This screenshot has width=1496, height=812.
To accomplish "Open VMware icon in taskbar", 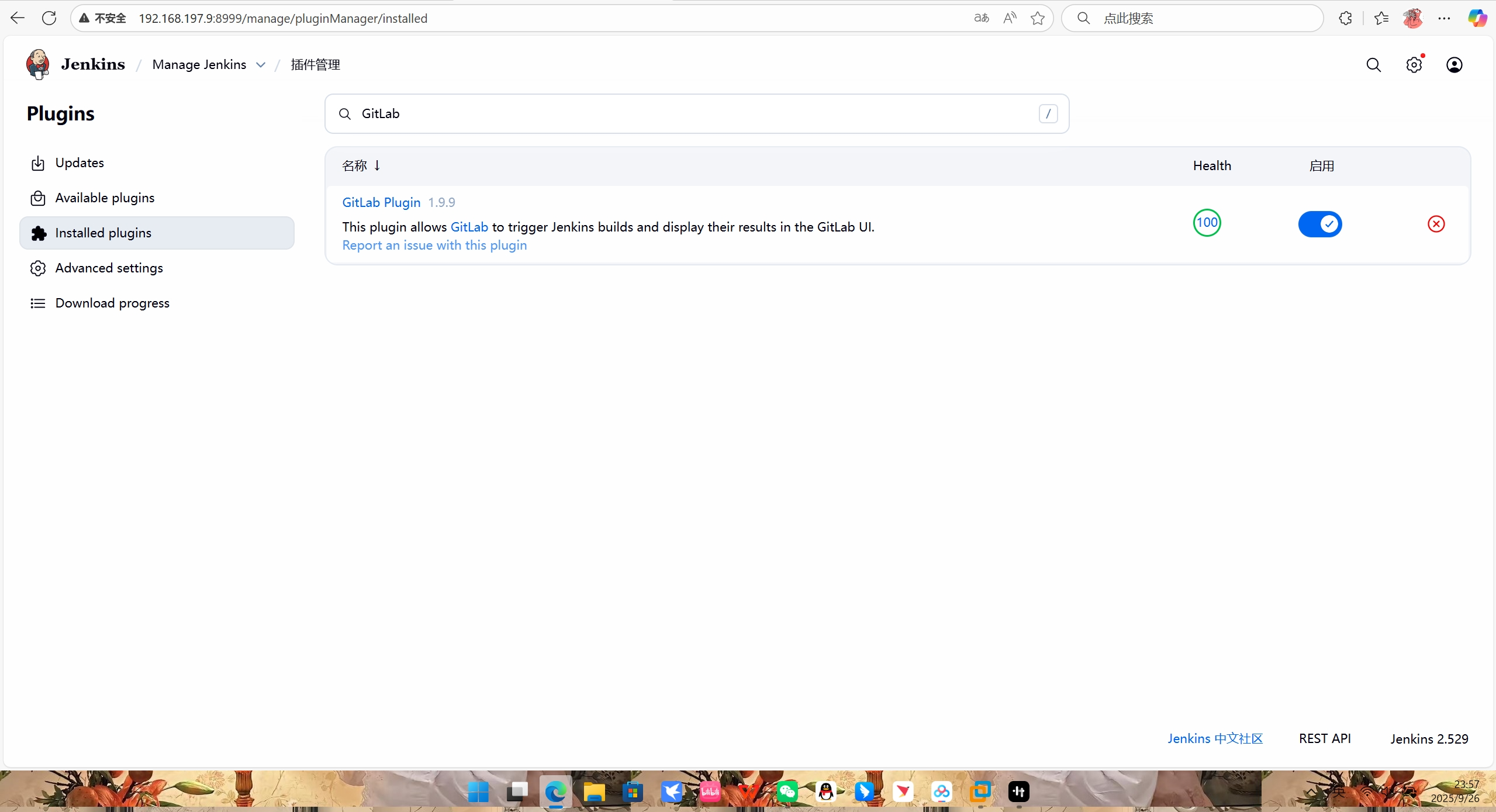I will coord(980,792).
